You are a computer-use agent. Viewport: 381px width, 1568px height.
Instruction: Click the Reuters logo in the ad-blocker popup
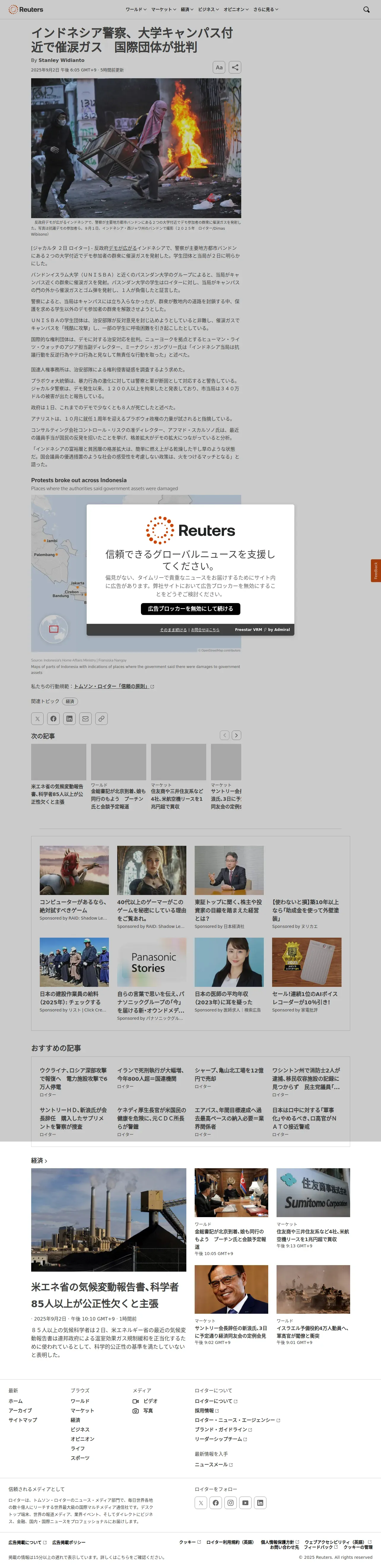coord(190,530)
